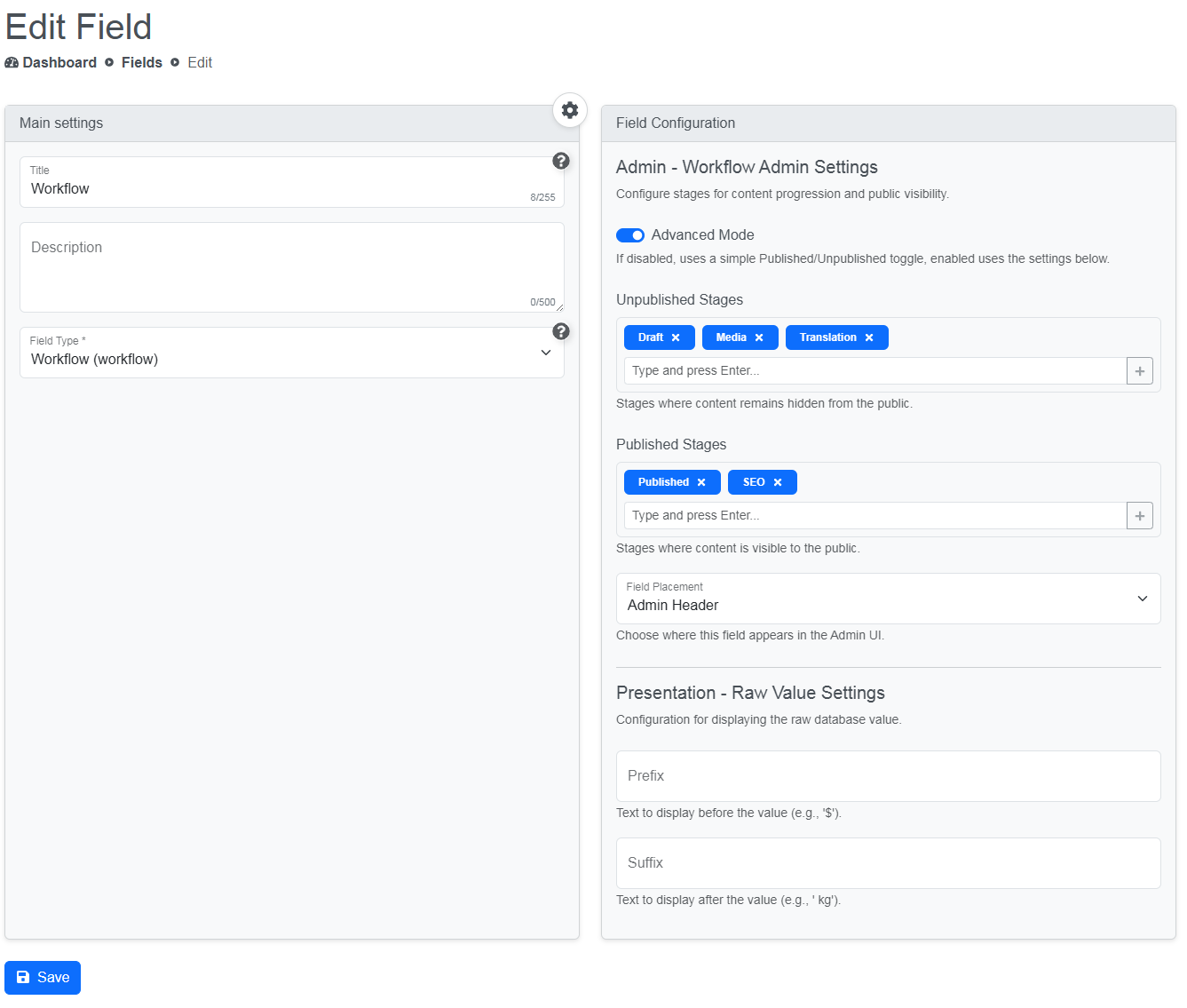Click the Save button

click(42, 977)
